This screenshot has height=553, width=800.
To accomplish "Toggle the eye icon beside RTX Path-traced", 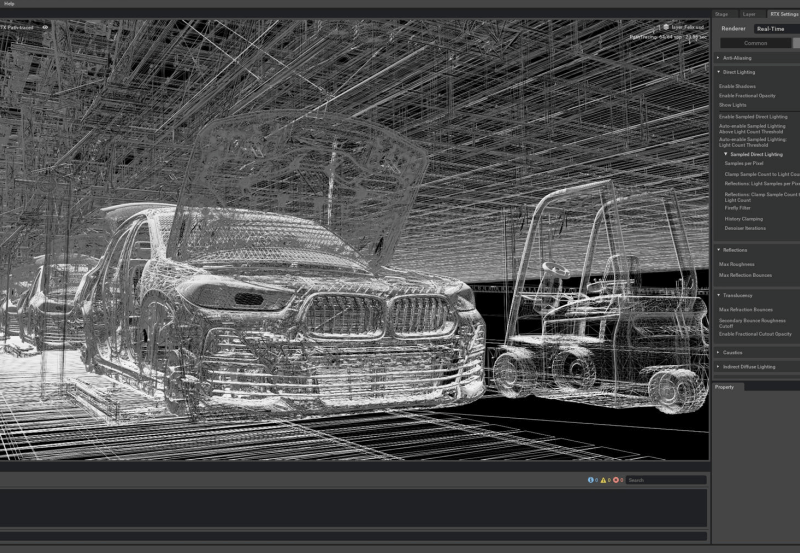I will click(x=45, y=28).
